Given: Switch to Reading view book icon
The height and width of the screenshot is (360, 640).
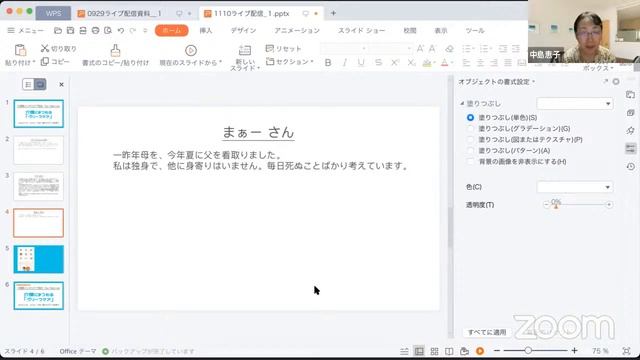Looking at the screenshot, I should (449, 351).
